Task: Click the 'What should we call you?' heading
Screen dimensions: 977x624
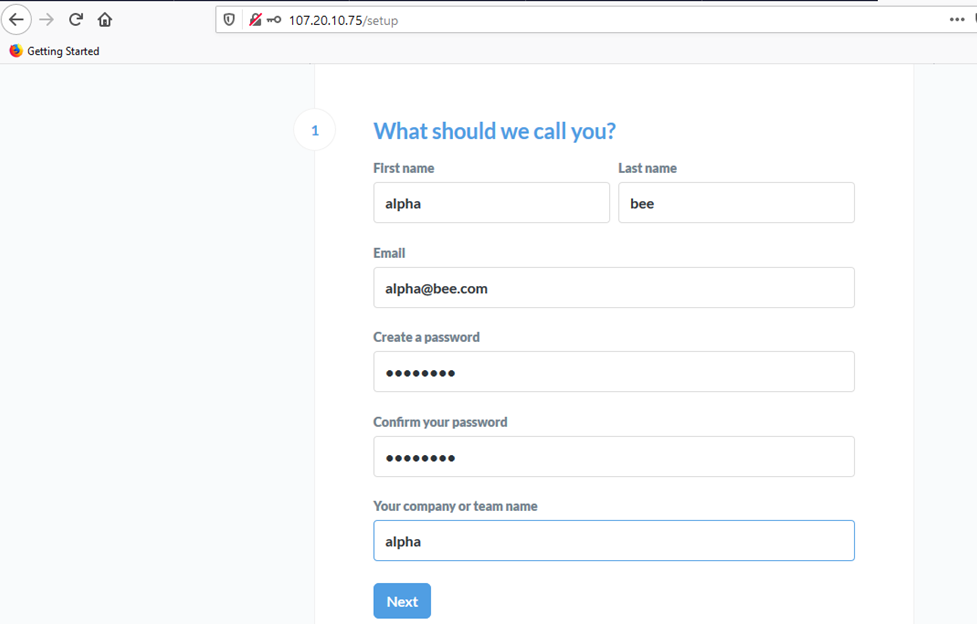Action: [x=494, y=132]
